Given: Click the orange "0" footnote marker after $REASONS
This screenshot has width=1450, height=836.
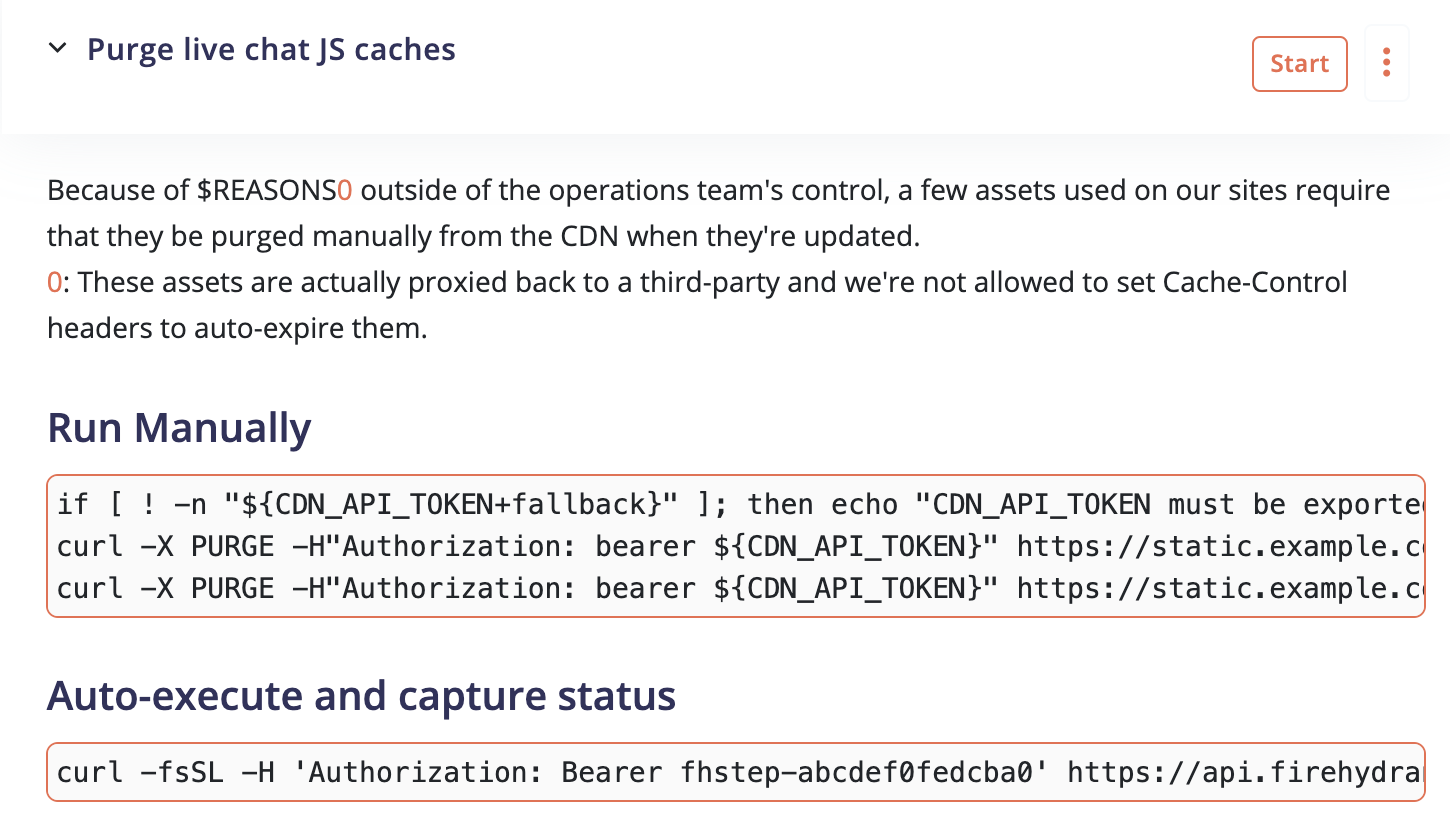Looking at the screenshot, I should [x=344, y=190].
